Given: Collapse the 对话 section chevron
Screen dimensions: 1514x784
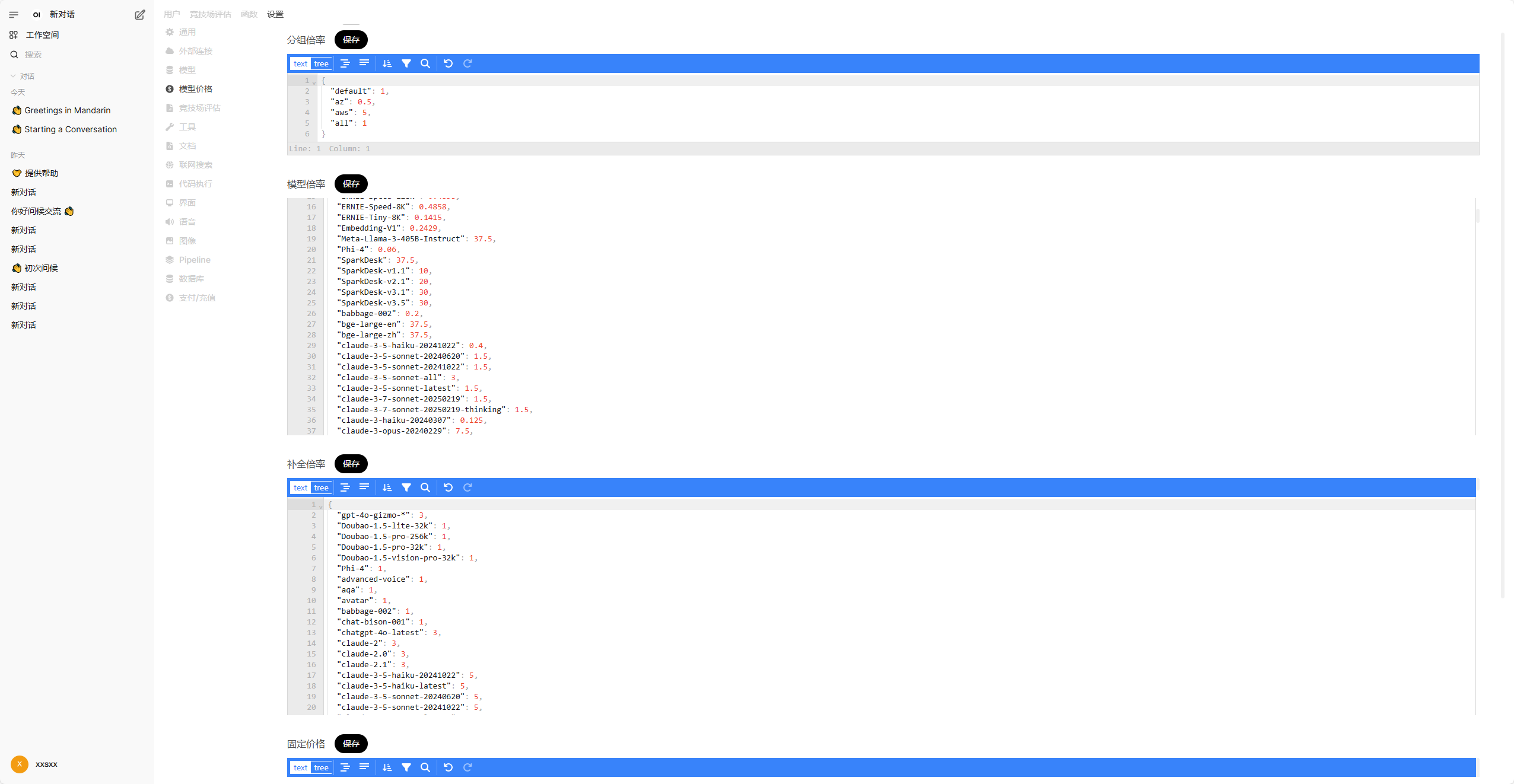Looking at the screenshot, I should [13, 76].
